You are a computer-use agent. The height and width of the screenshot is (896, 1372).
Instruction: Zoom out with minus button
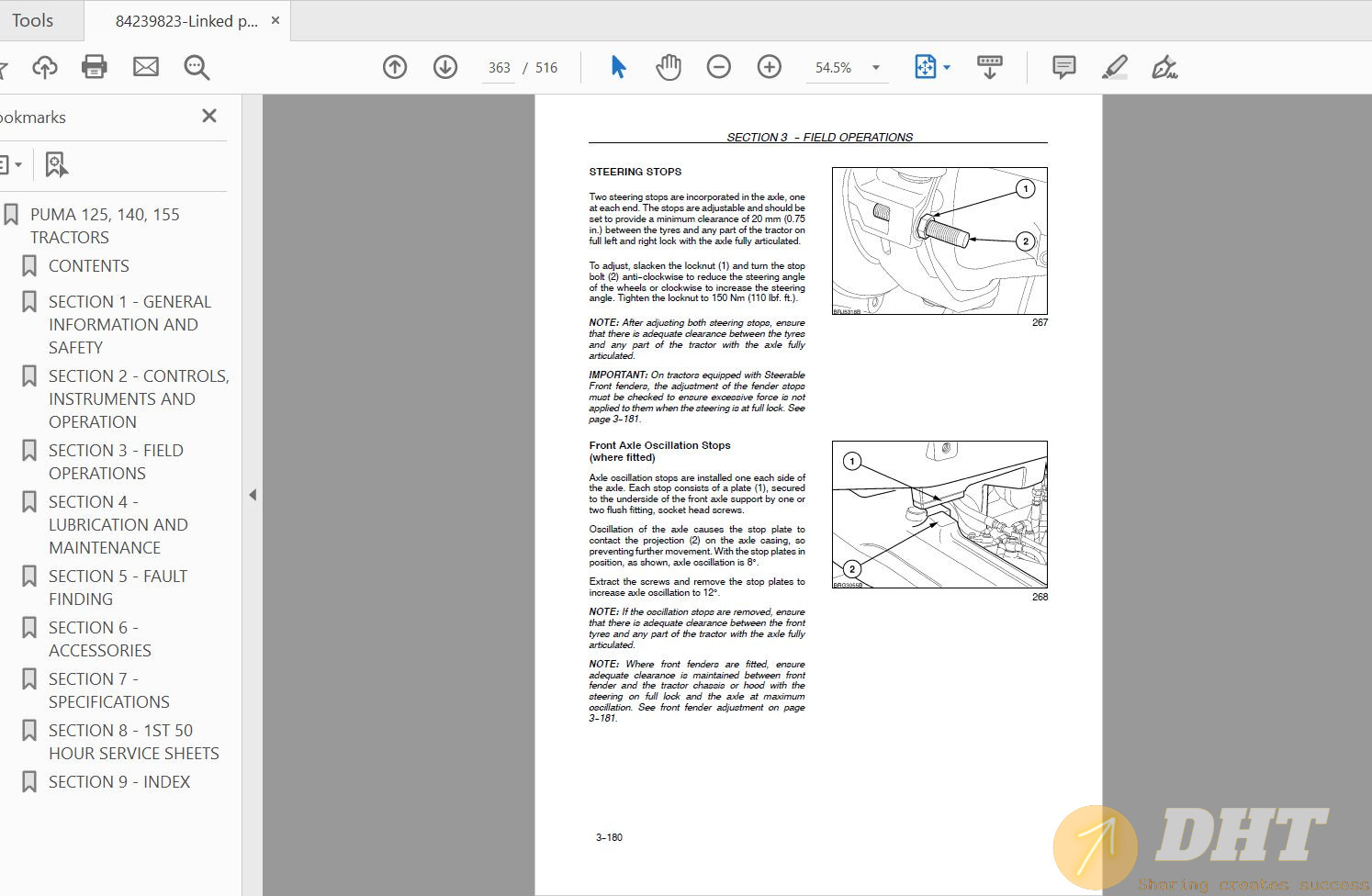click(x=719, y=67)
